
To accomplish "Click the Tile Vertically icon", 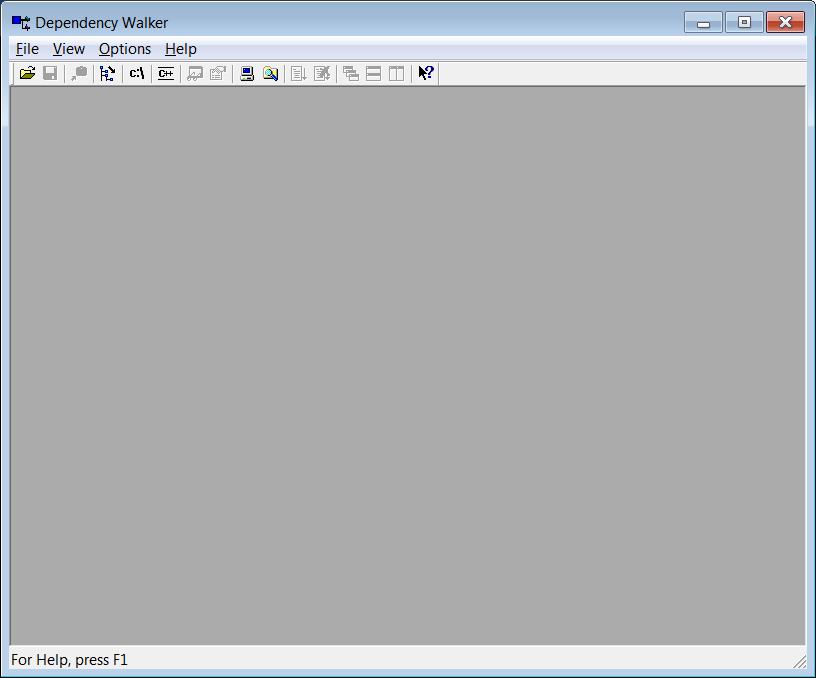I will [x=397, y=73].
